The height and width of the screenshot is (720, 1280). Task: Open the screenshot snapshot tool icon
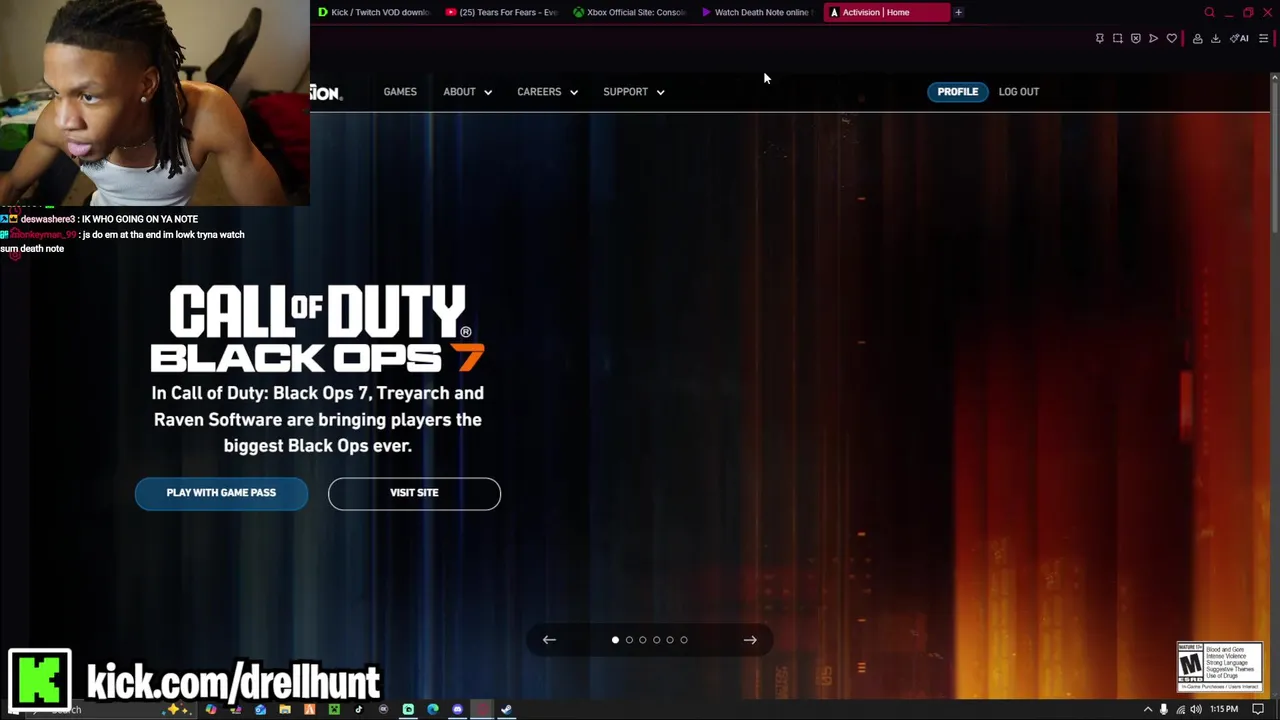[x=1118, y=38]
